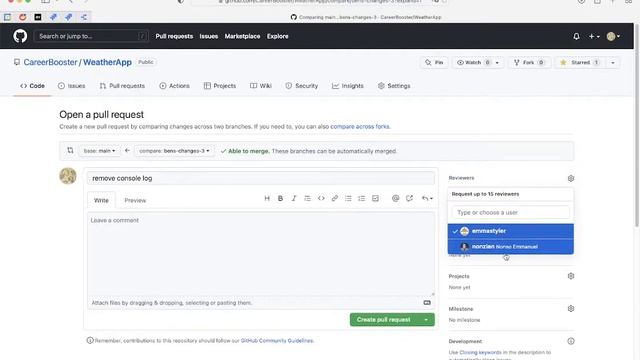The height and width of the screenshot is (360, 640).
Task: Insert a link via toolbar
Action: [335, 198]
